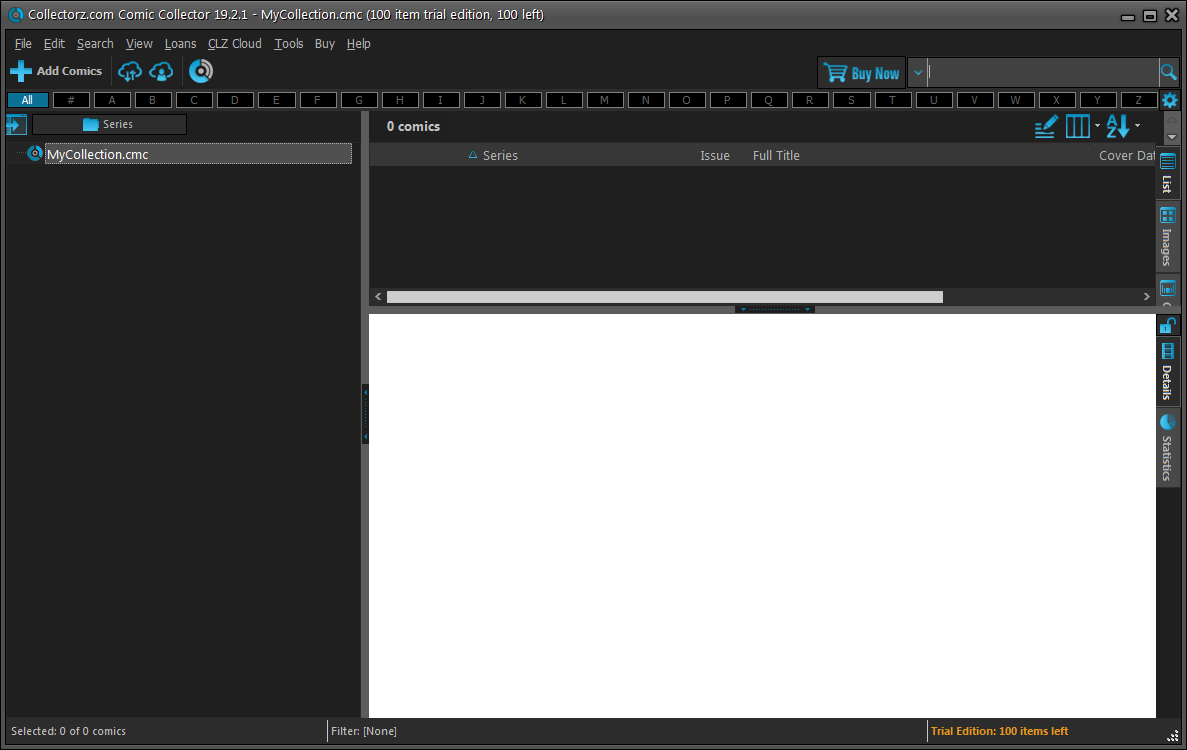Click the Add Comics plus icon

point(21,72)
